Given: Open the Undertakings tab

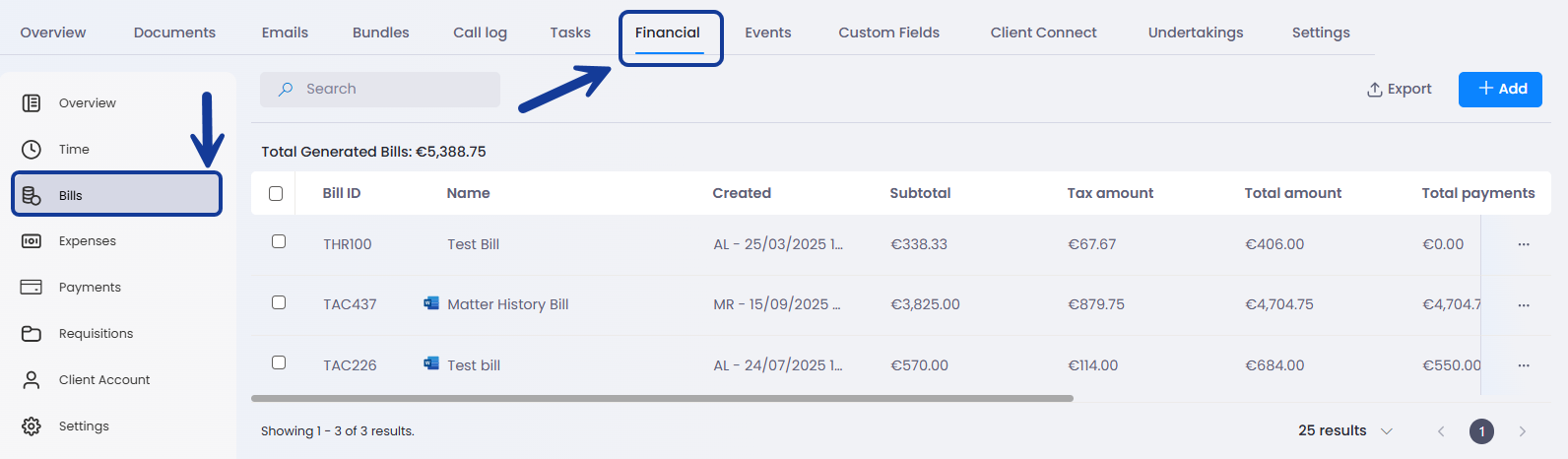Looking at the screenshot, I should (x=1195, y=33).
